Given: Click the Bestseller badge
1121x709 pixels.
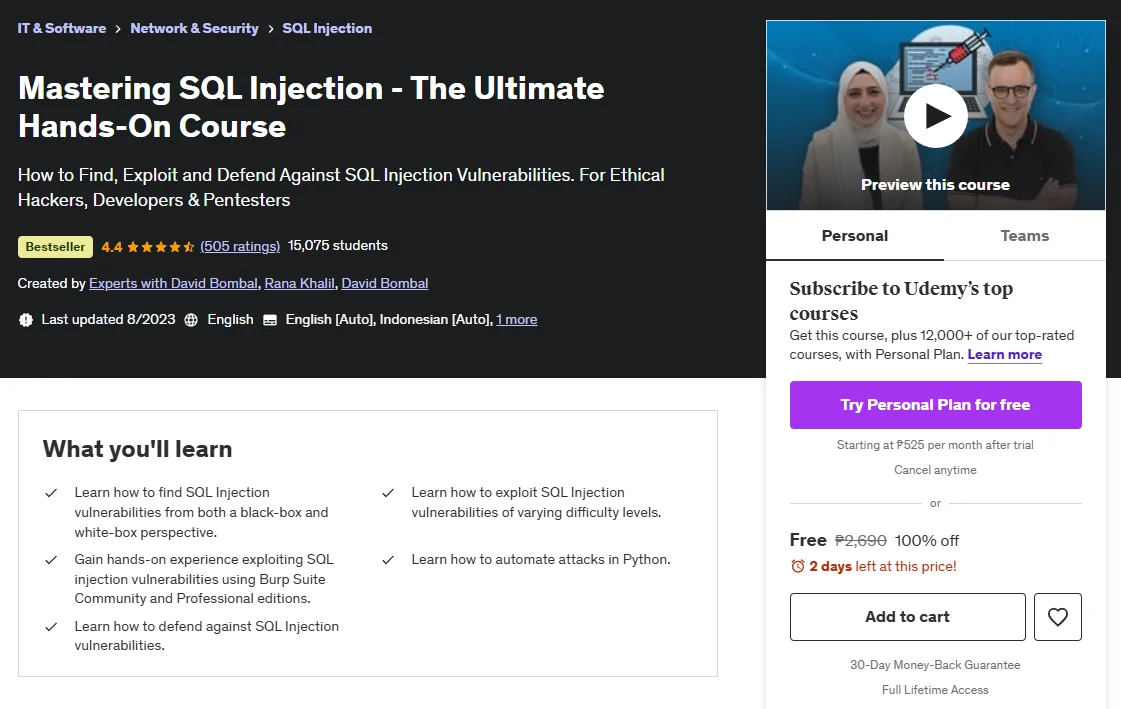Looking at the screenshot, I should click(x=55, y=247).
